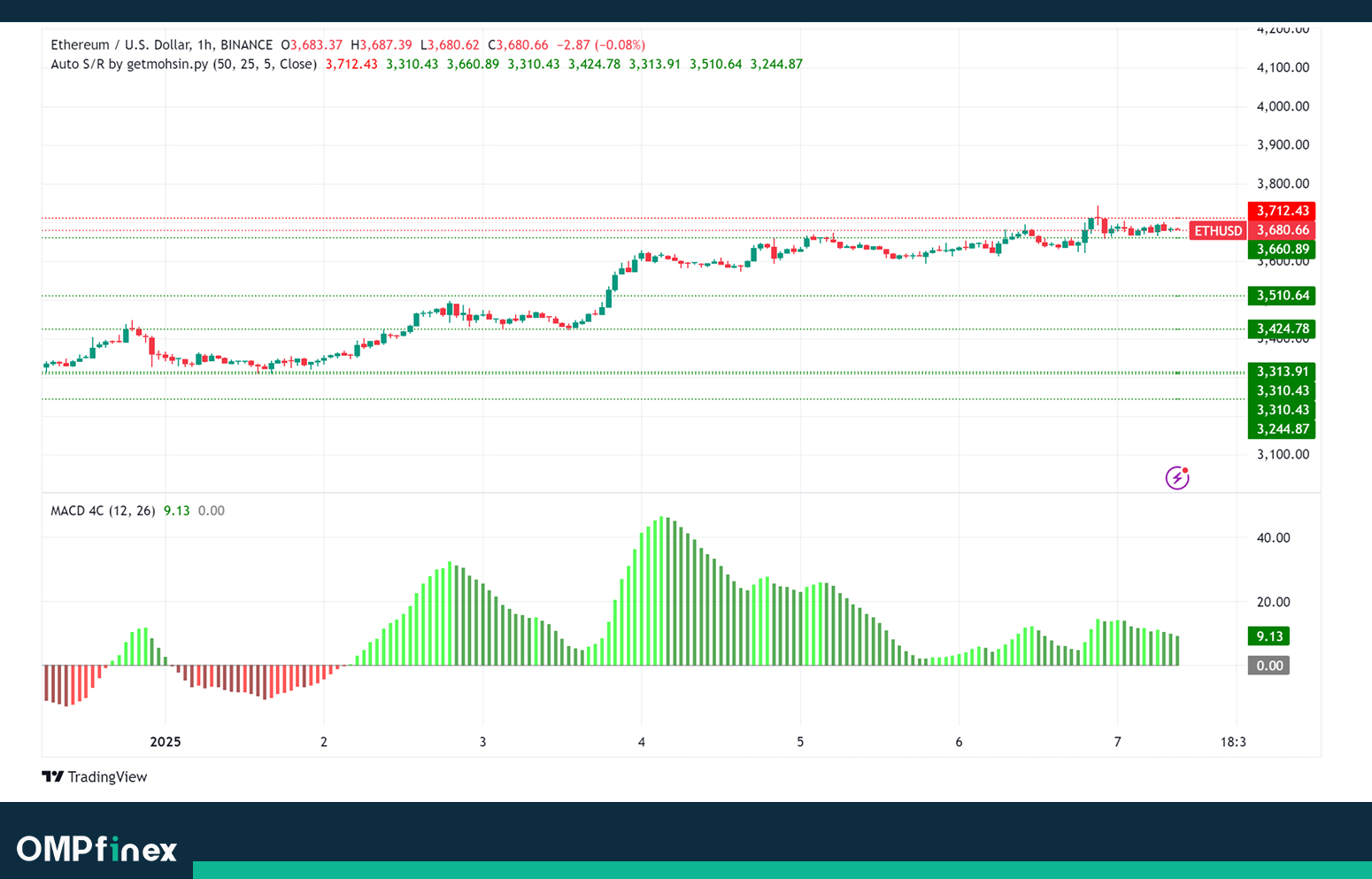The width and height of the screenshot is (1372, 879).
Task: Click the 3,900.00 price scale value
Action: [x=1283, y=145]
